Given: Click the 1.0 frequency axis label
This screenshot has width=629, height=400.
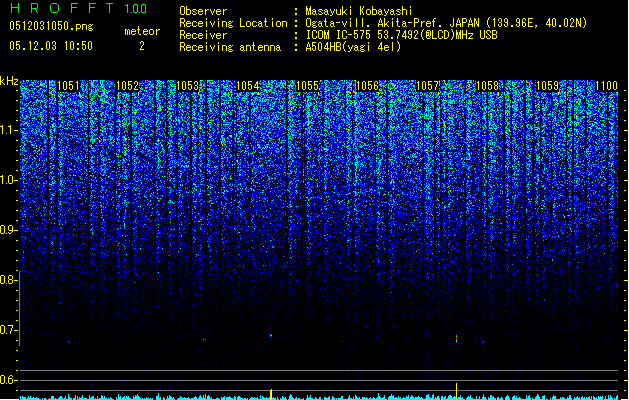Looking at the screenshot, I should tap(9, 180).
